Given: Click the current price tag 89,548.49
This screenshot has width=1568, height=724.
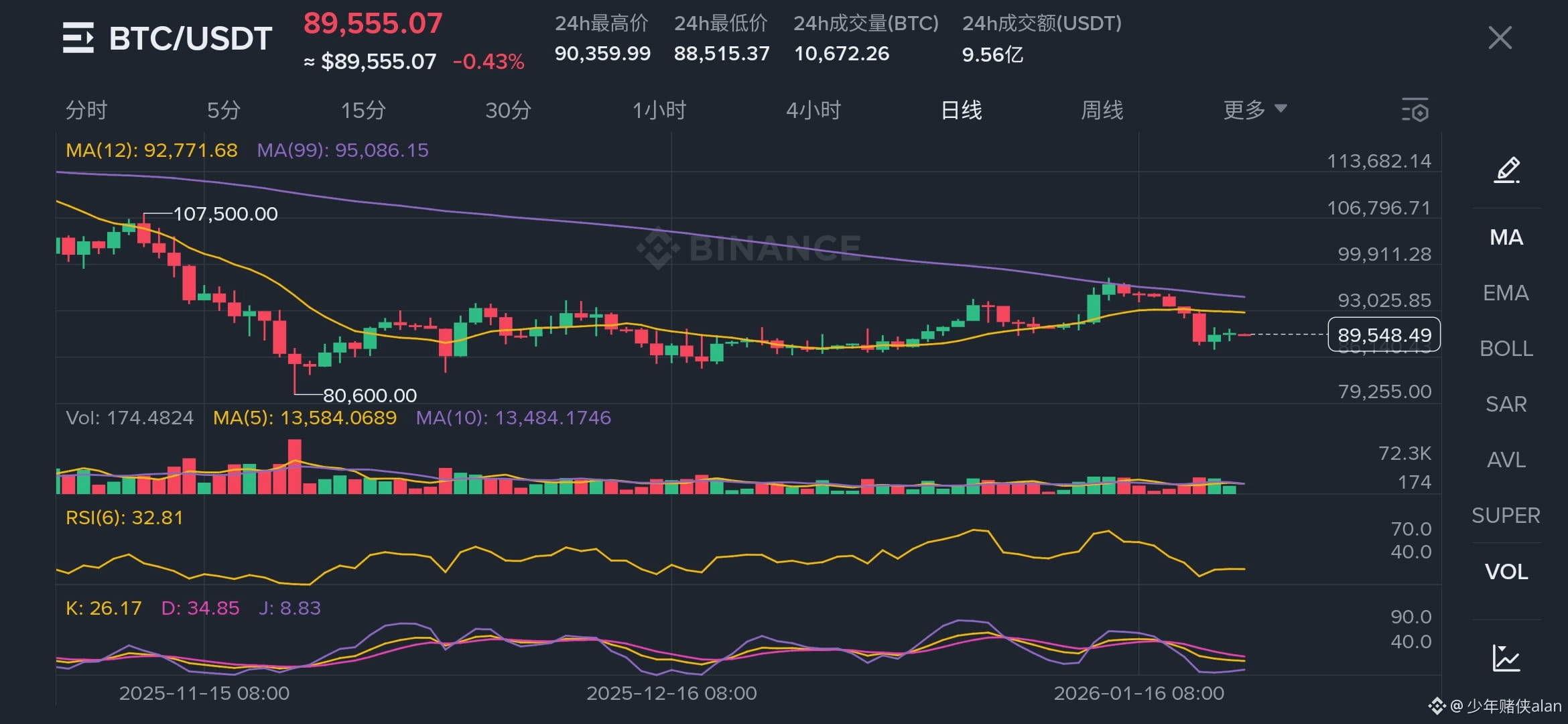Looking at the screenshot, I should coord(1384,335).
